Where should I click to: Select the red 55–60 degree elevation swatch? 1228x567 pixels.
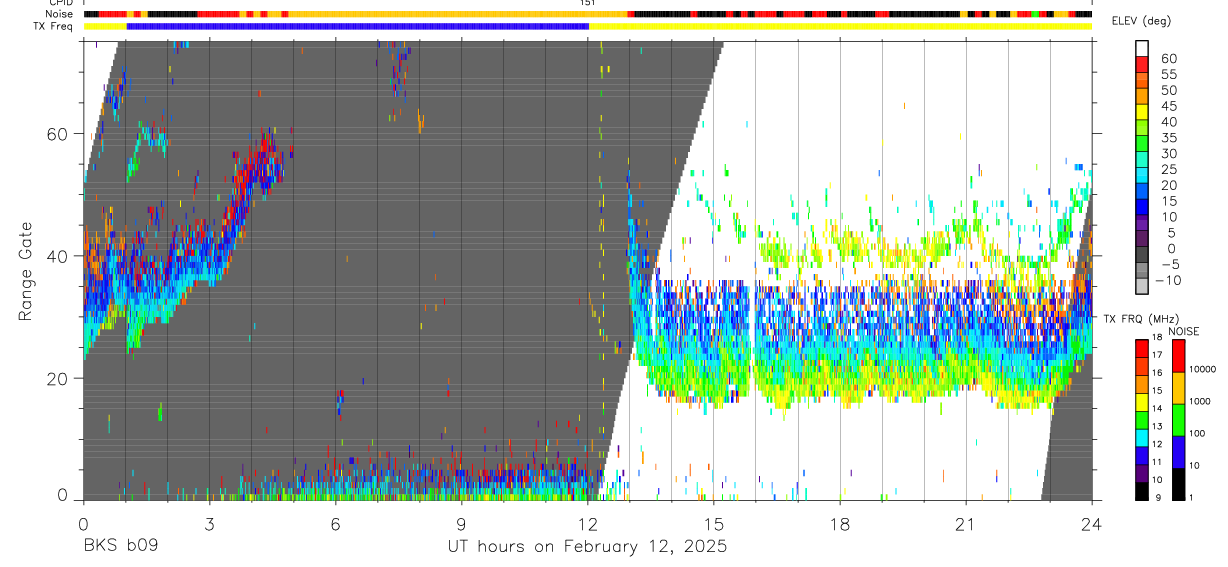coord(1142,65)
